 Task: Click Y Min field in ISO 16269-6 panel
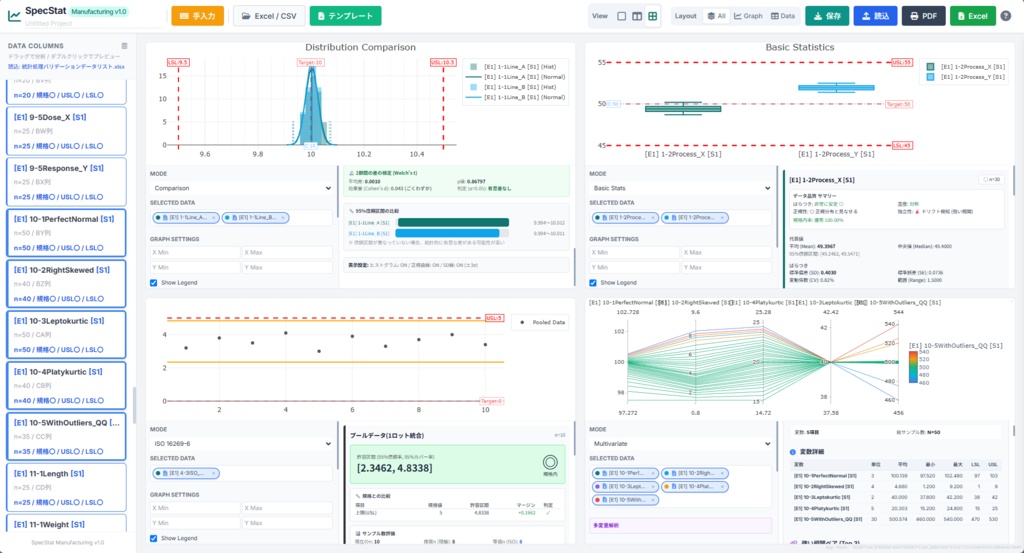(195, 523)
